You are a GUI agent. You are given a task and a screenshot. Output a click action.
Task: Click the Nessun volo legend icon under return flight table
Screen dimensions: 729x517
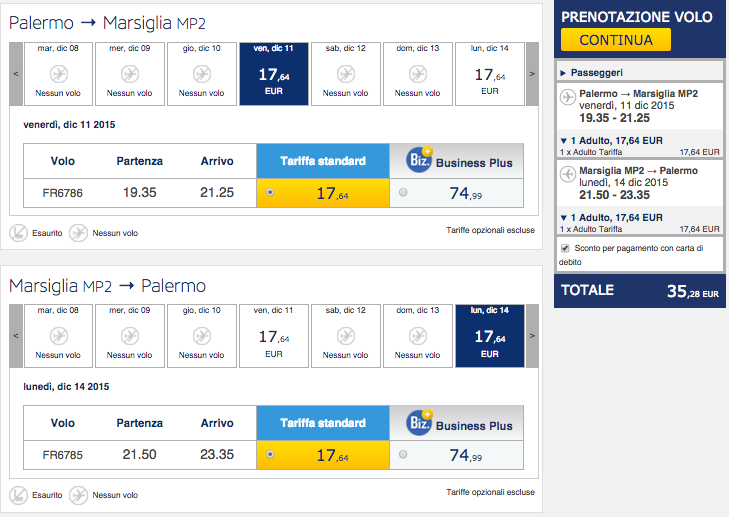tap(78, 495)
